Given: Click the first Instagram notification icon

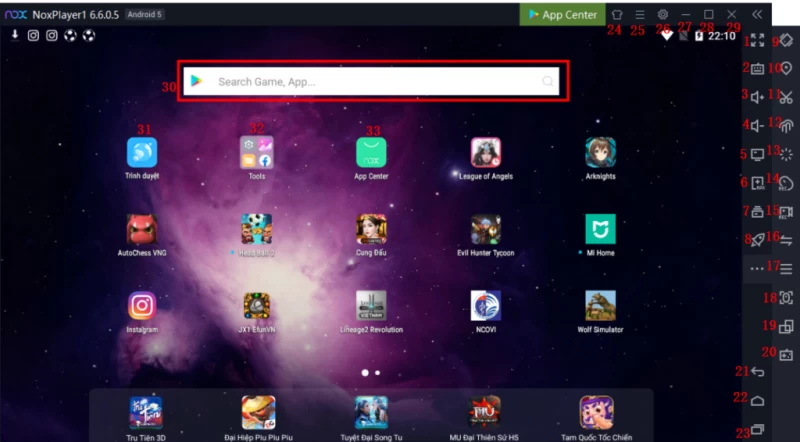Looking at the screenshot, I should pyautogui.click(x=33, y=35).
